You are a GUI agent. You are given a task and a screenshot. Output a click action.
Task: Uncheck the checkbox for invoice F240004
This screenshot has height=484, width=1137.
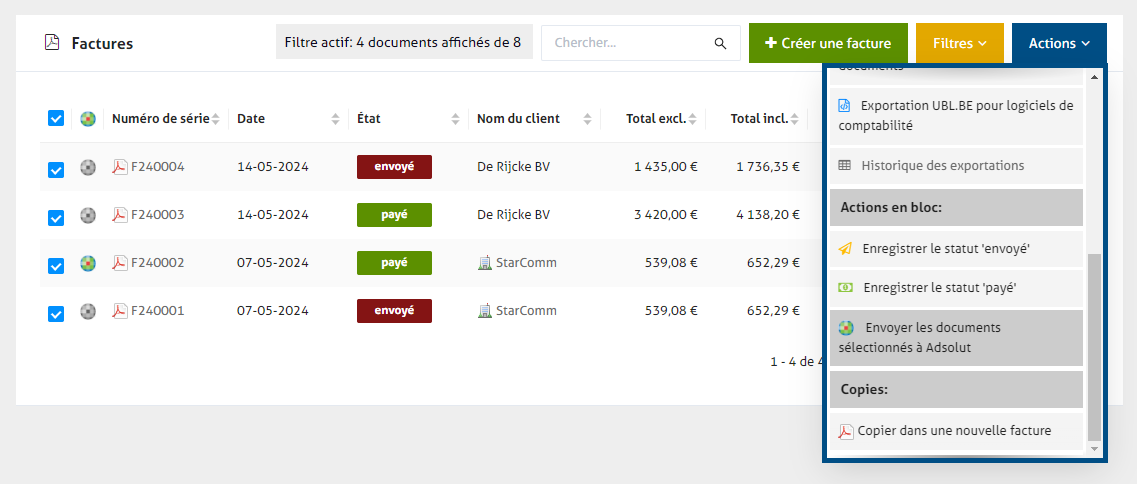(56, 169)
